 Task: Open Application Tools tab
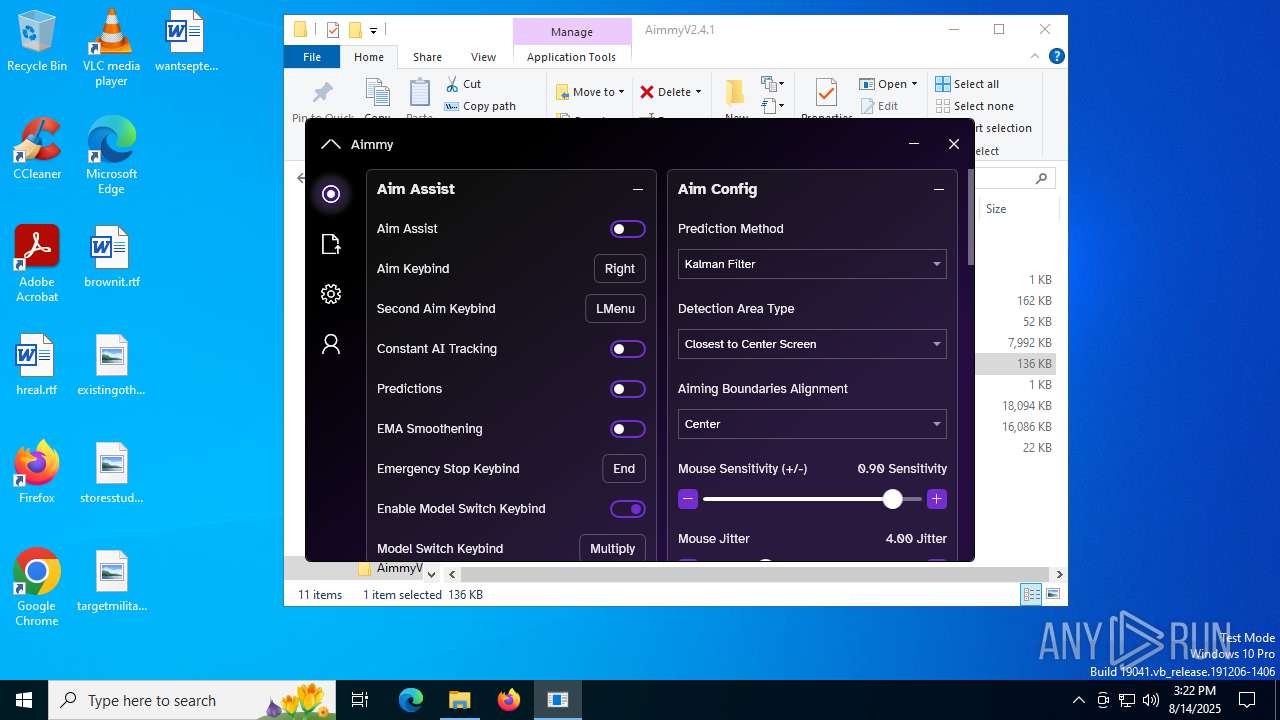(x=571, y=57)
